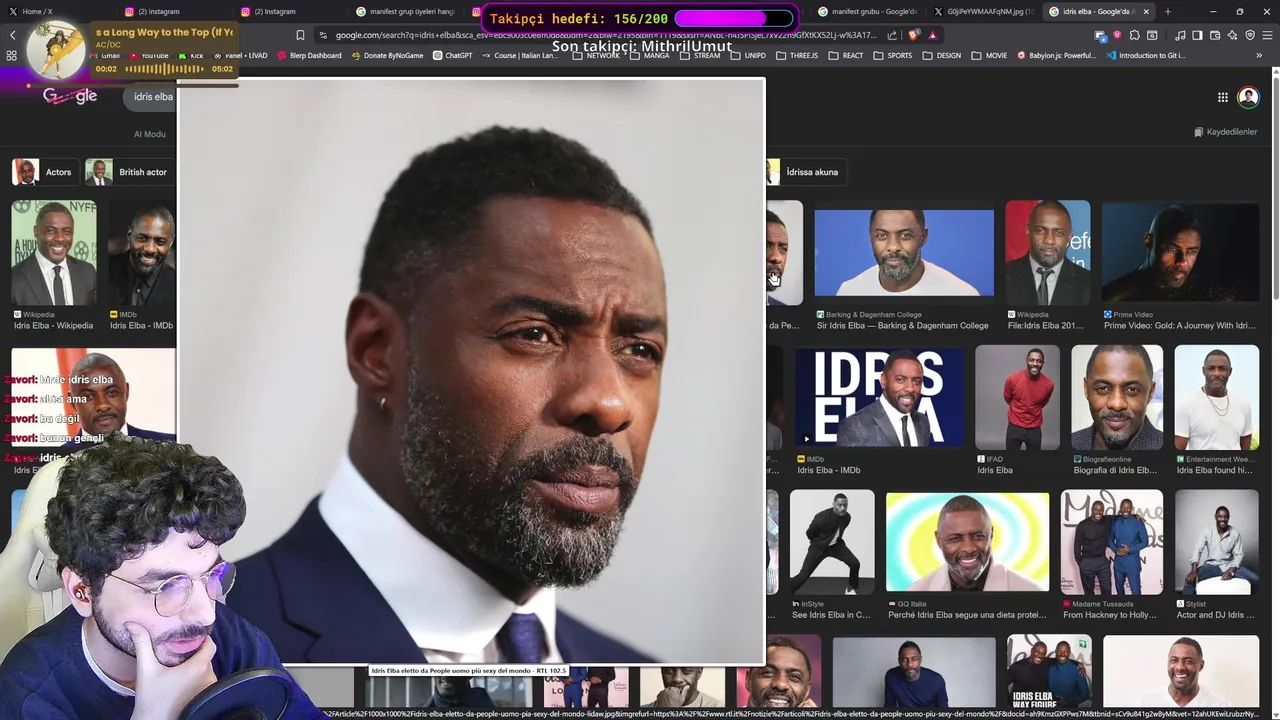1280x720 pixels.
Task: Open Course Italian Lan... bookmark
Action: click(519, 55)
